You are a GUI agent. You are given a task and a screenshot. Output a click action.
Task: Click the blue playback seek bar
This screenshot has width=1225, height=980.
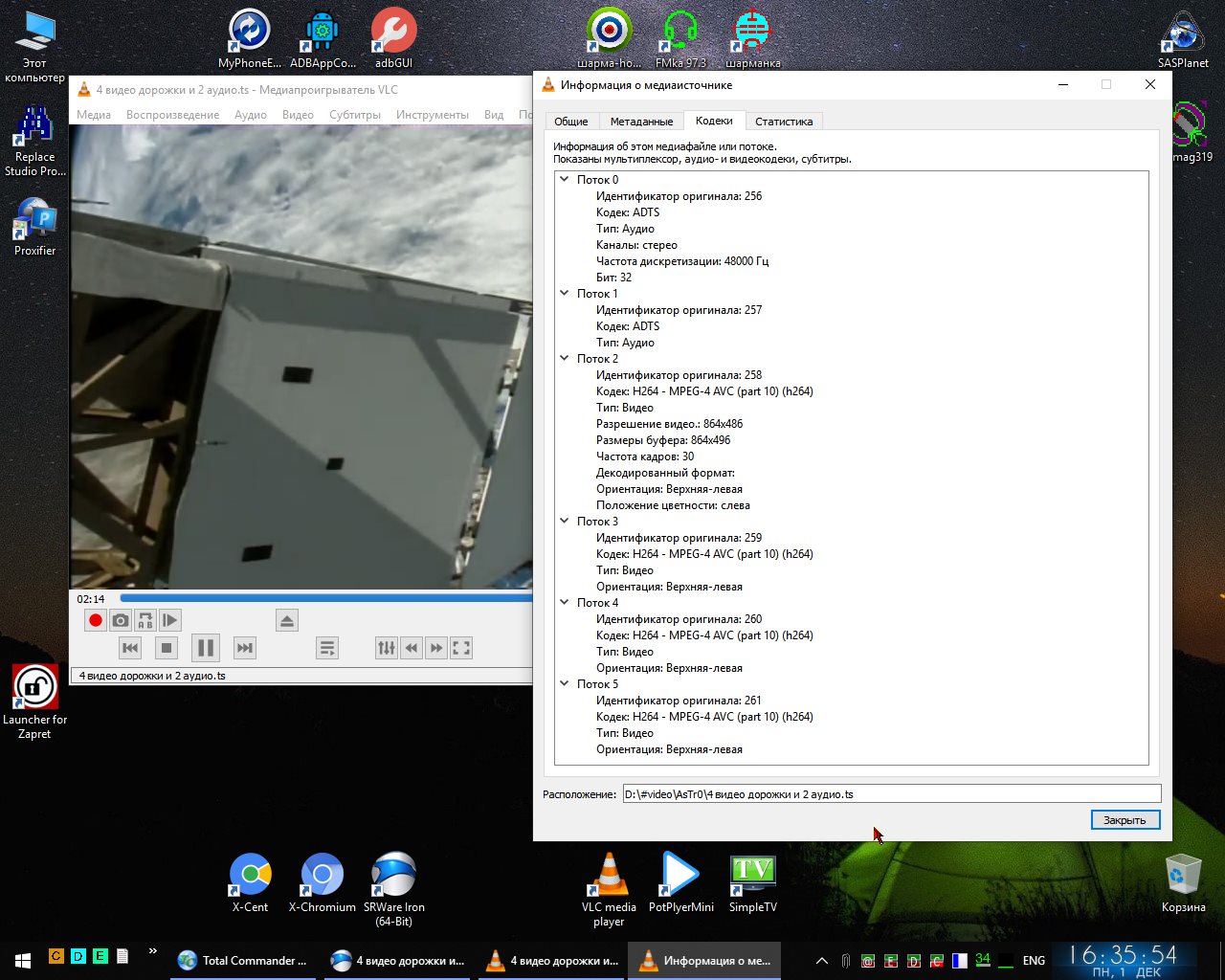pyautogui.click(x=325, y=598)
